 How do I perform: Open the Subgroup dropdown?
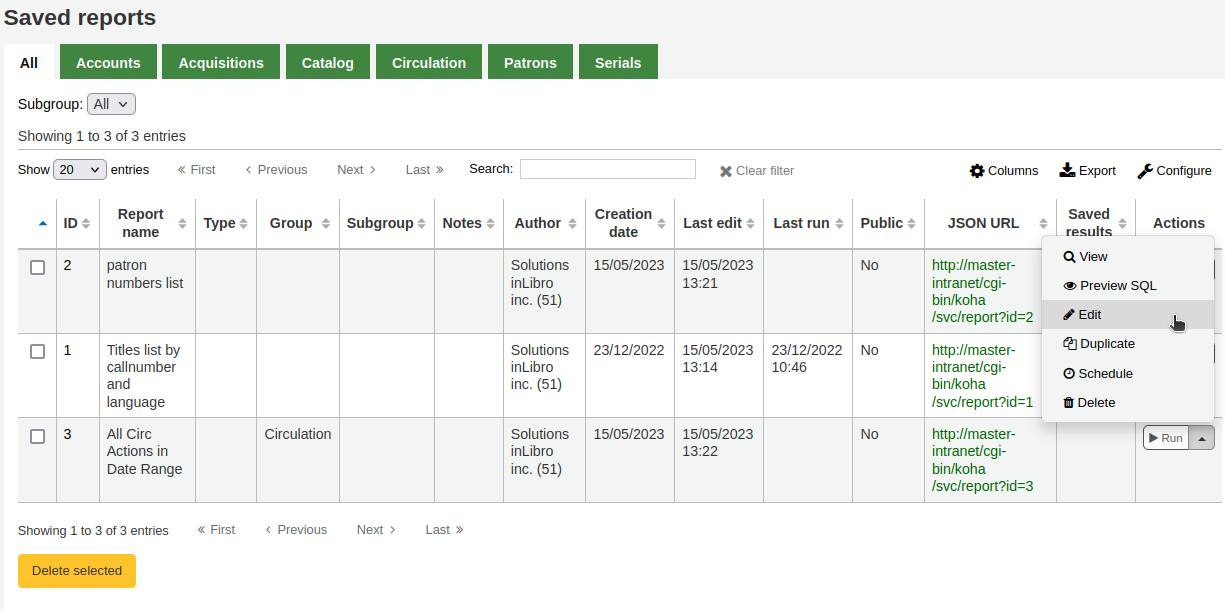tap(111, 104)
